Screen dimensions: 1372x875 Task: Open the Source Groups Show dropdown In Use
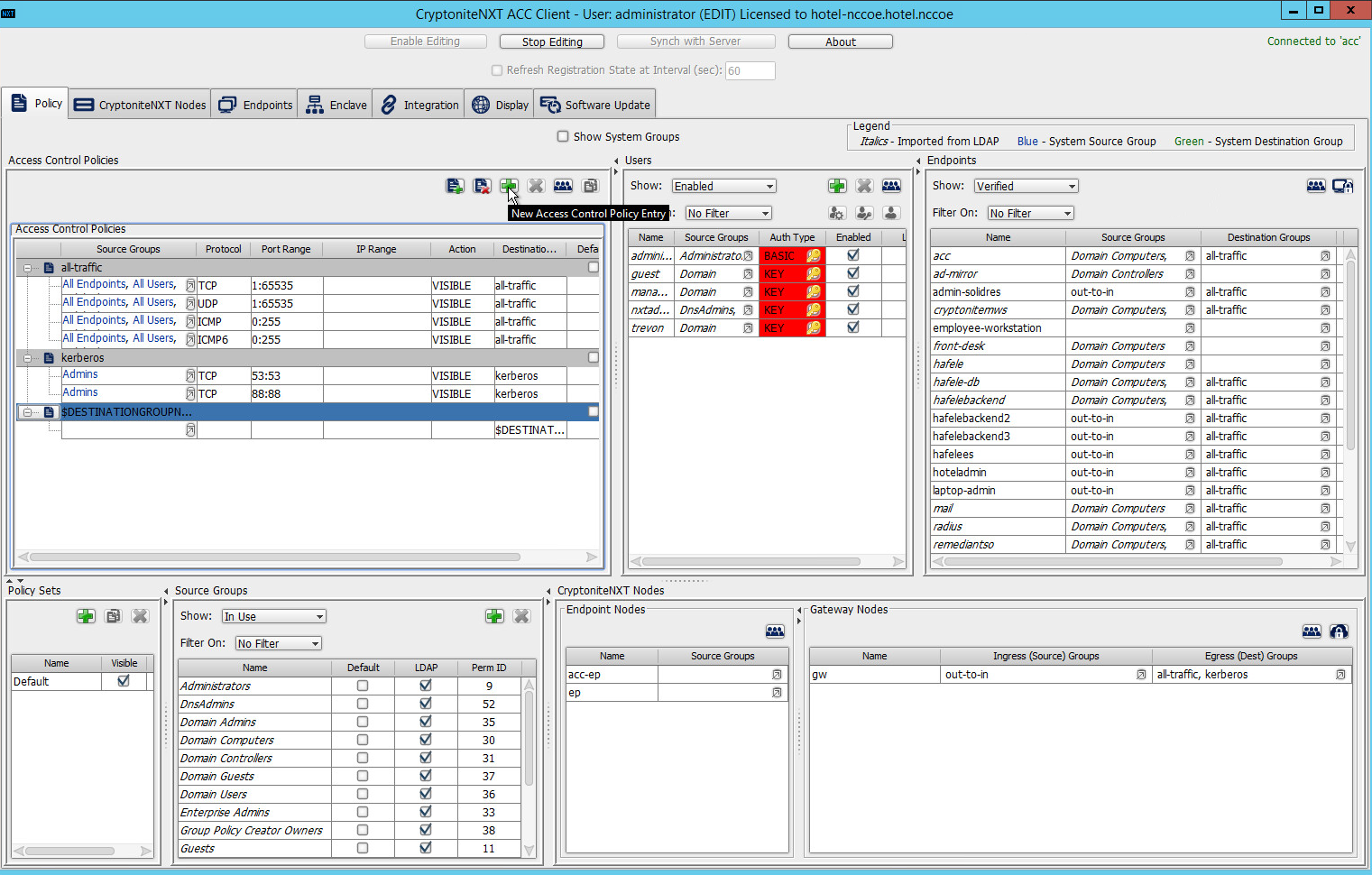274,616
